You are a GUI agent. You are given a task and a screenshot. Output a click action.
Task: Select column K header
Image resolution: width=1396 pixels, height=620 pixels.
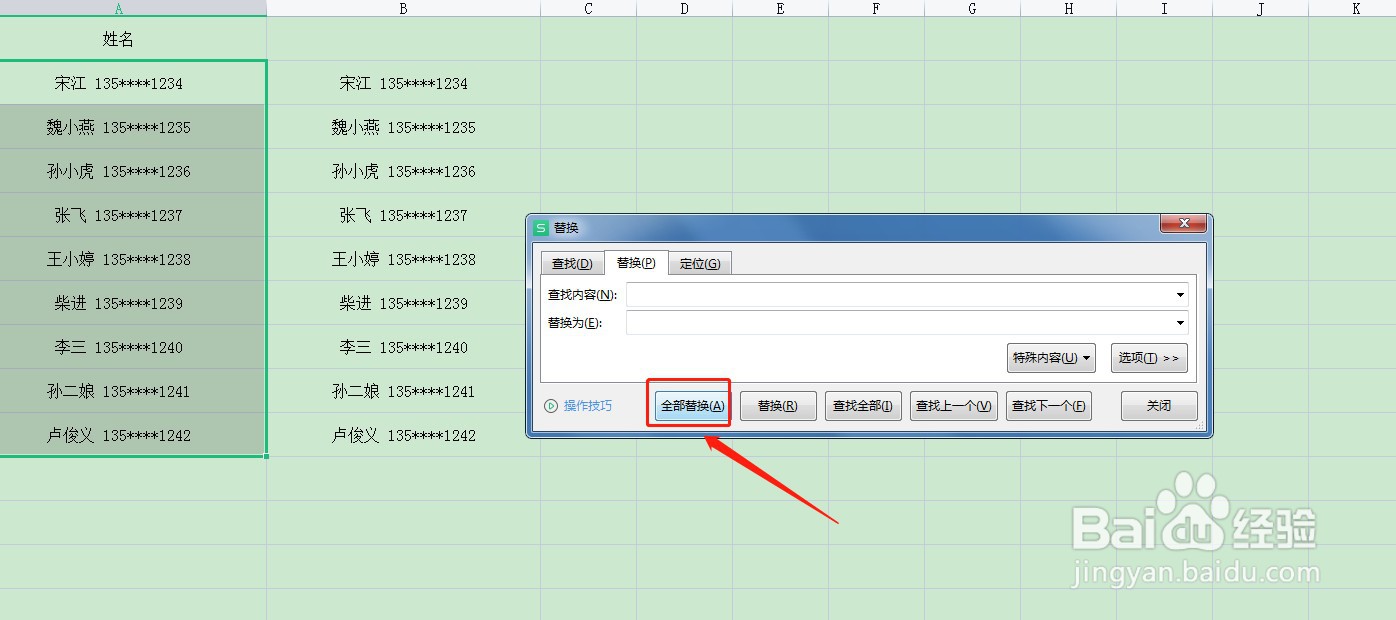point(1352,8)
